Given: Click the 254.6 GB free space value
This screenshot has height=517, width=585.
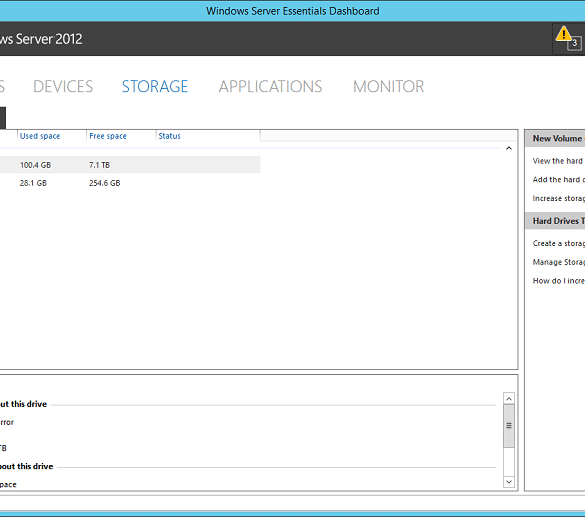Looking at the screenshot, I should [x=105, y=183].
